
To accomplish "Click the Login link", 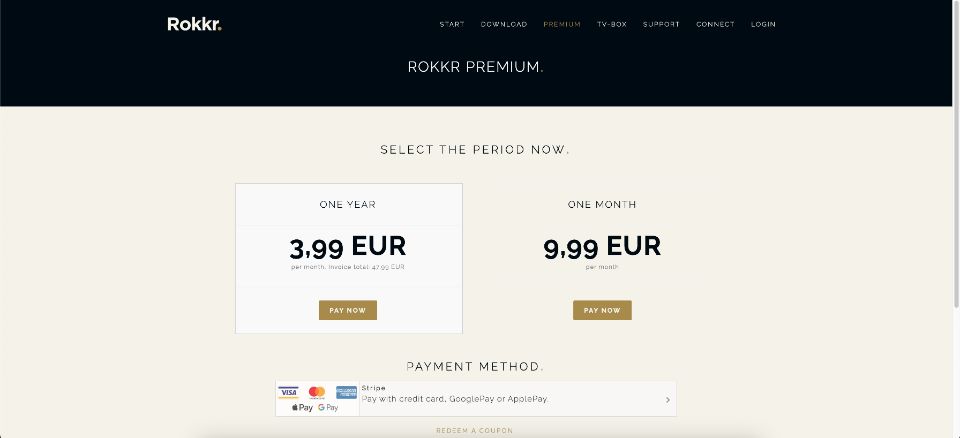I will click(x=763, y=25).
